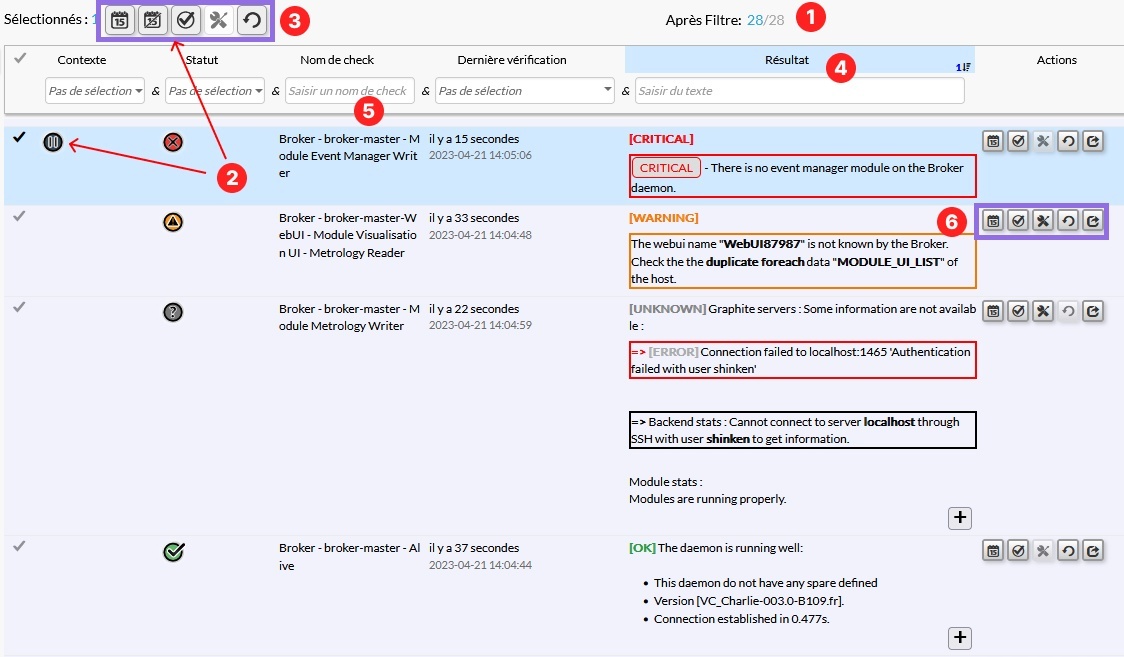
Task: Open details arrow icon for Broker Alive row
Action: (1093, 550)
